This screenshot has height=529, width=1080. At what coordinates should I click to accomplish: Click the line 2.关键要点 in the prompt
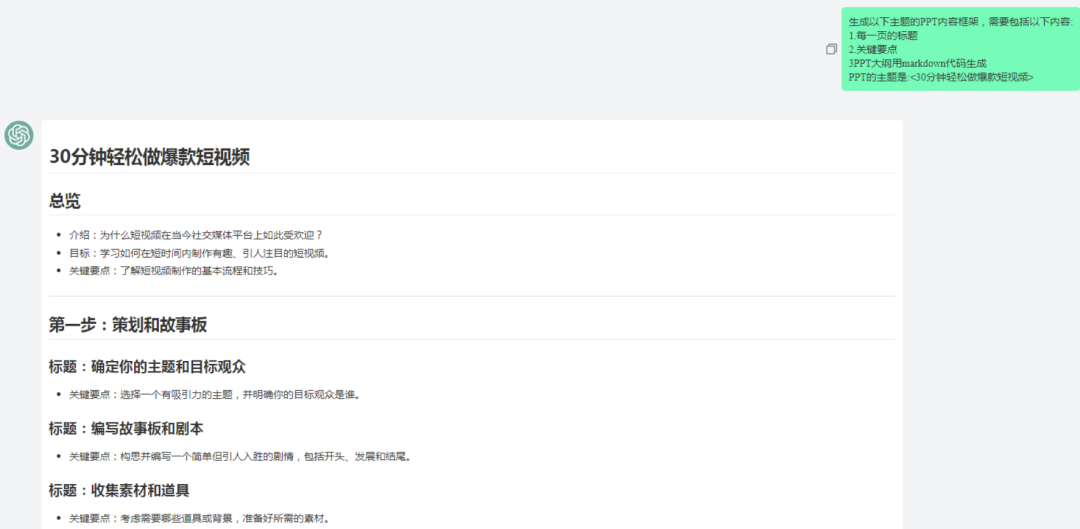(x=873, y=49)
